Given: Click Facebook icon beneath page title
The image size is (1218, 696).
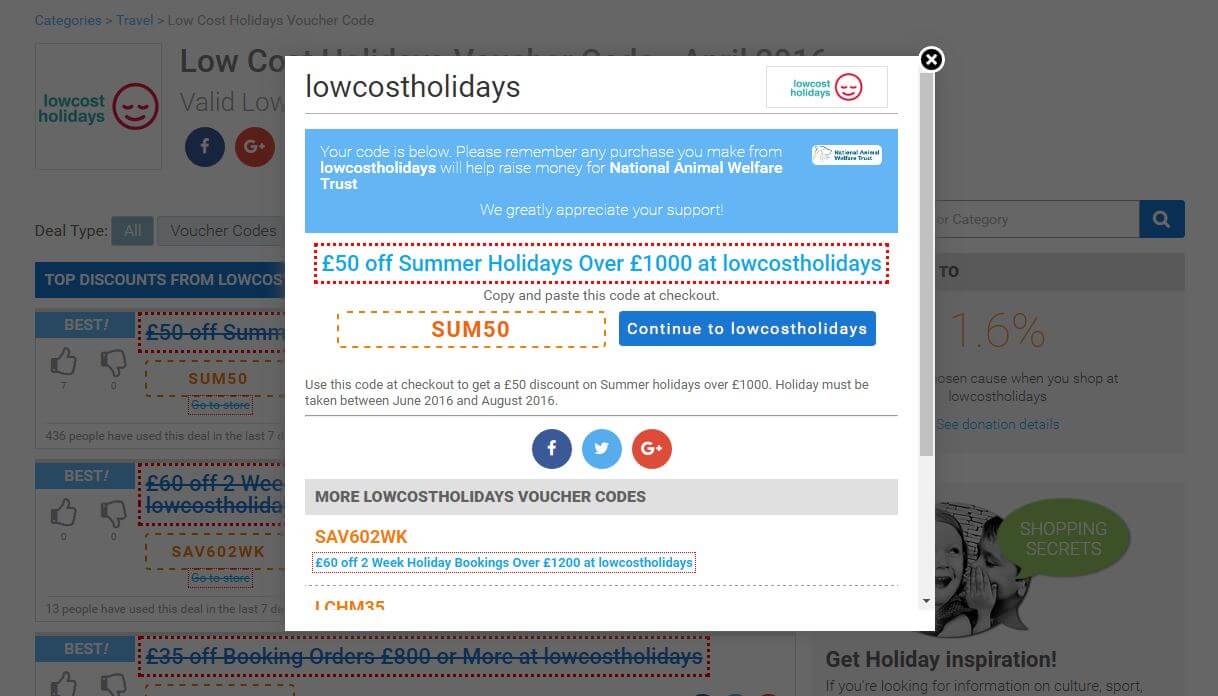Looking at the screenshot, I should click(205, 147).
